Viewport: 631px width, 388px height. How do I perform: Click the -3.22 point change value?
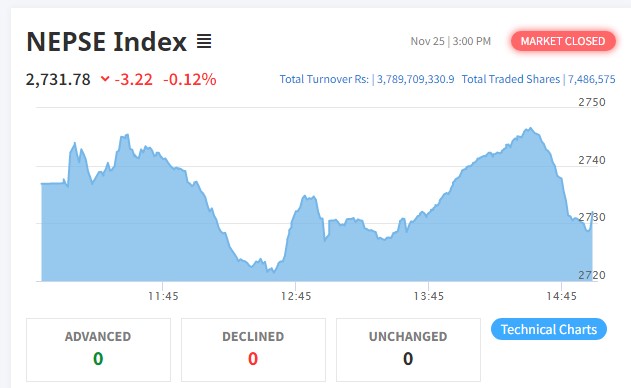pos(134,79)
